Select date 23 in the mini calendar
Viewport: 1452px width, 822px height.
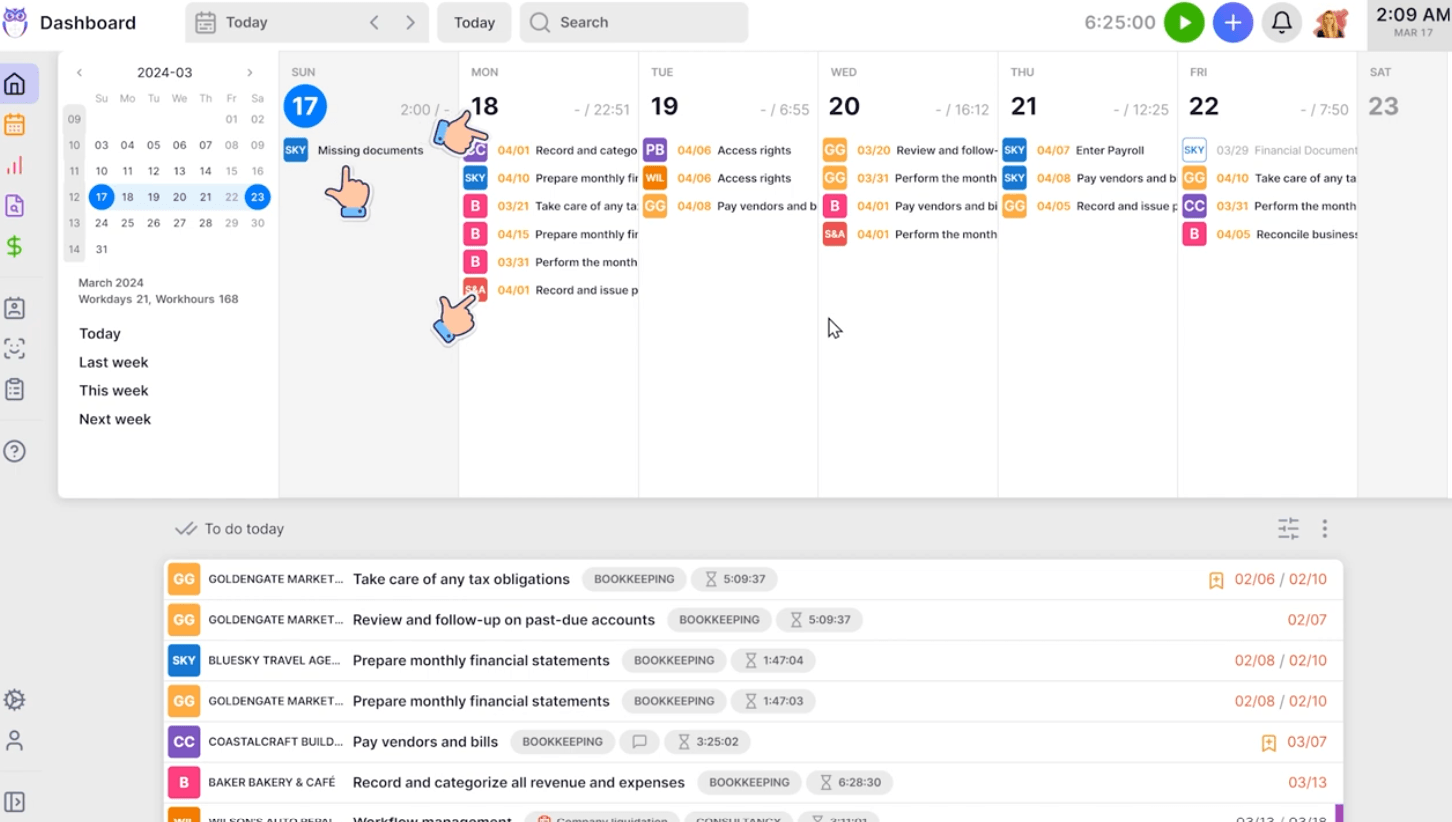[x=257, y=197]
